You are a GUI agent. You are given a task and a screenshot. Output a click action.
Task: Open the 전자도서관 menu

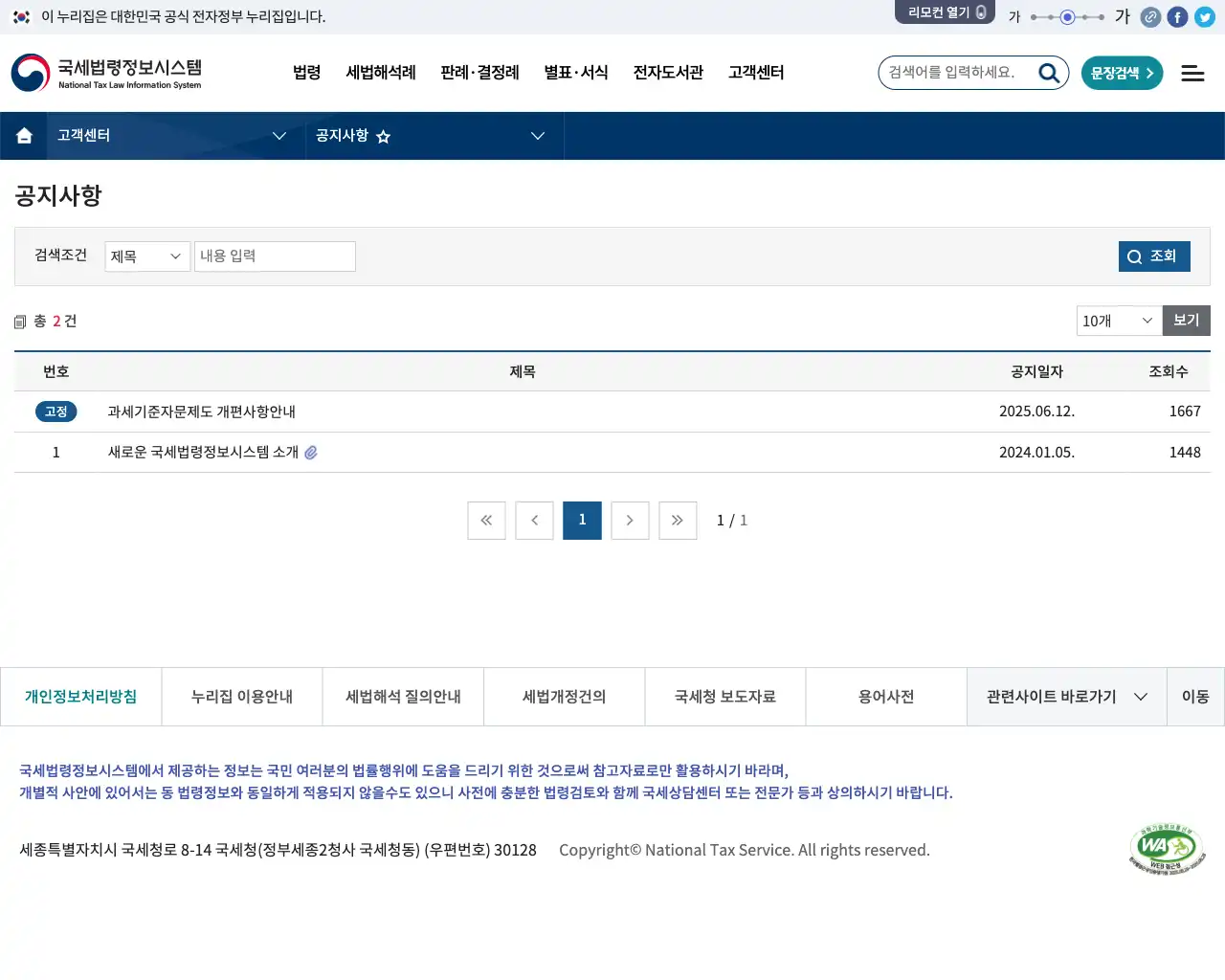tap(668, 73)
